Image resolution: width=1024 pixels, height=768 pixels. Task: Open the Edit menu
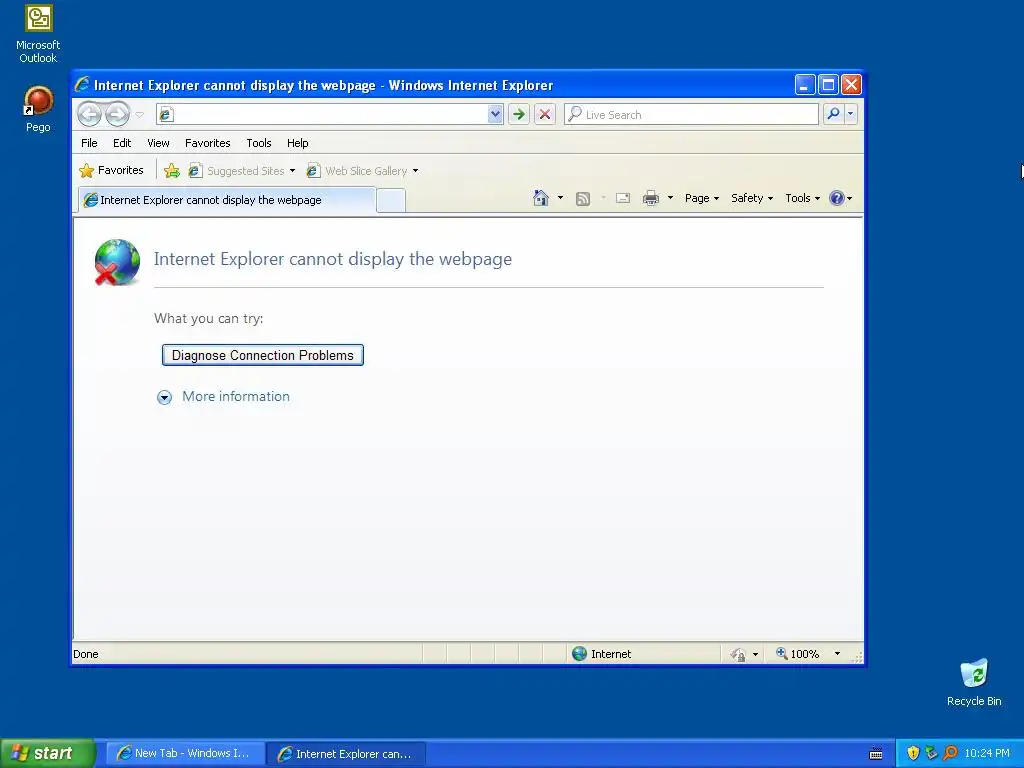click(121, 143)
